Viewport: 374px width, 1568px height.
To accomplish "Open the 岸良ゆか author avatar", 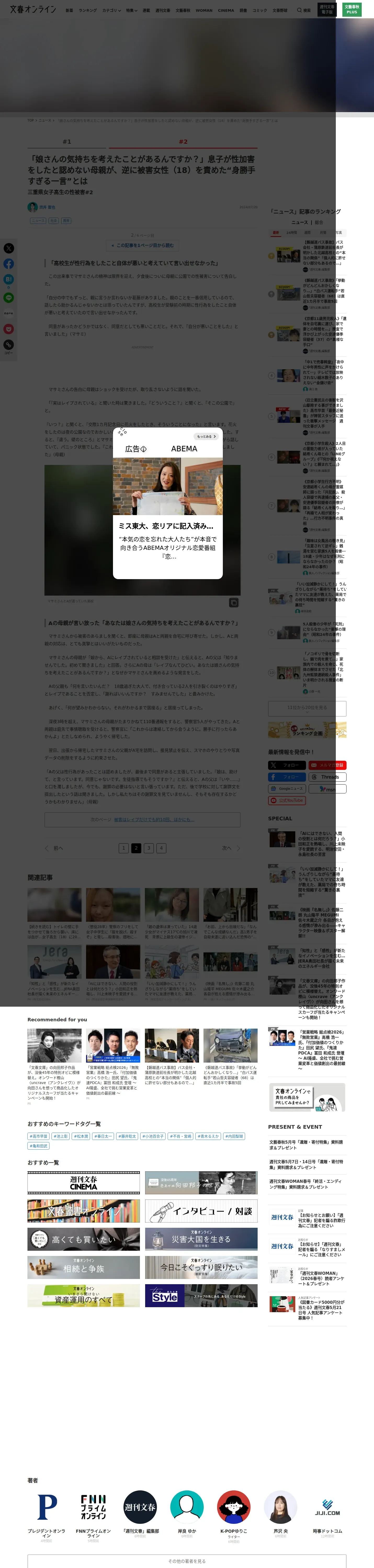I will 186,1507.
